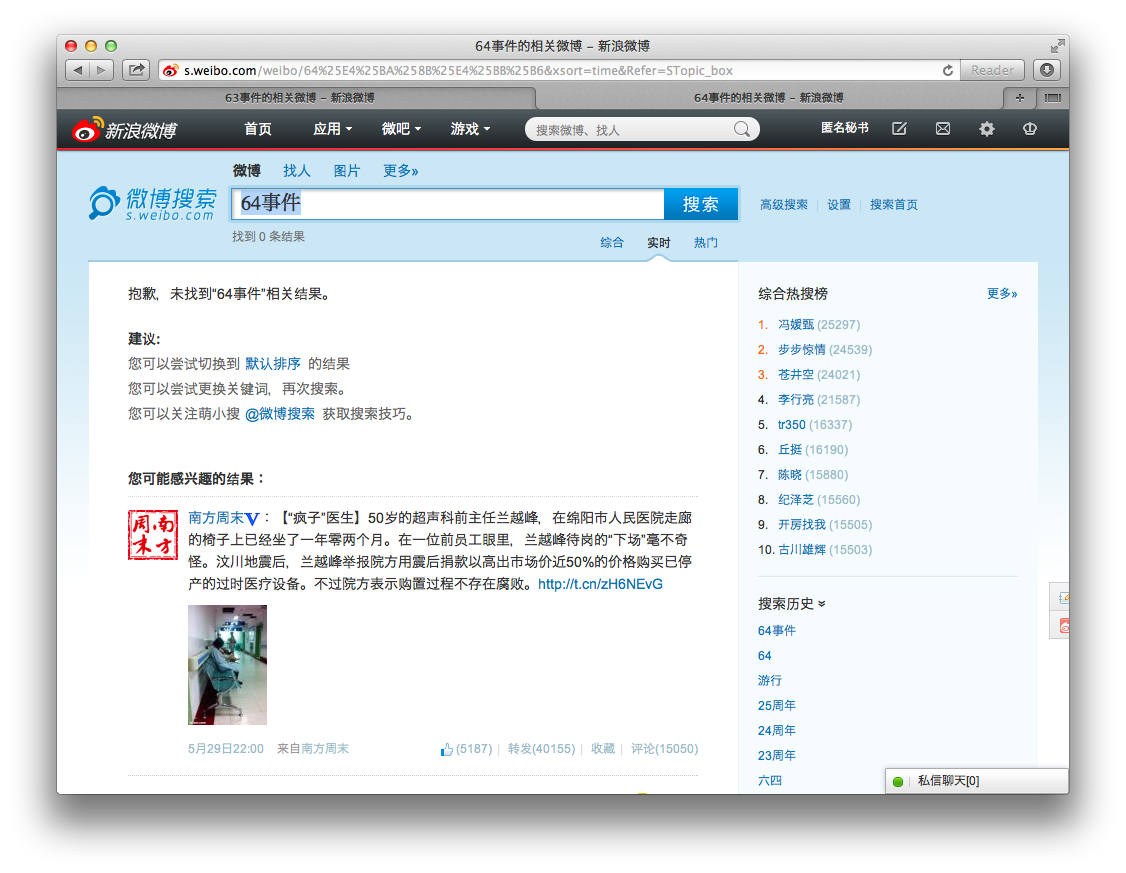Open 更多» for 综合热搜榜
The height and width of the screenshot is (873, 1126).
click(x=1002, y=294)
